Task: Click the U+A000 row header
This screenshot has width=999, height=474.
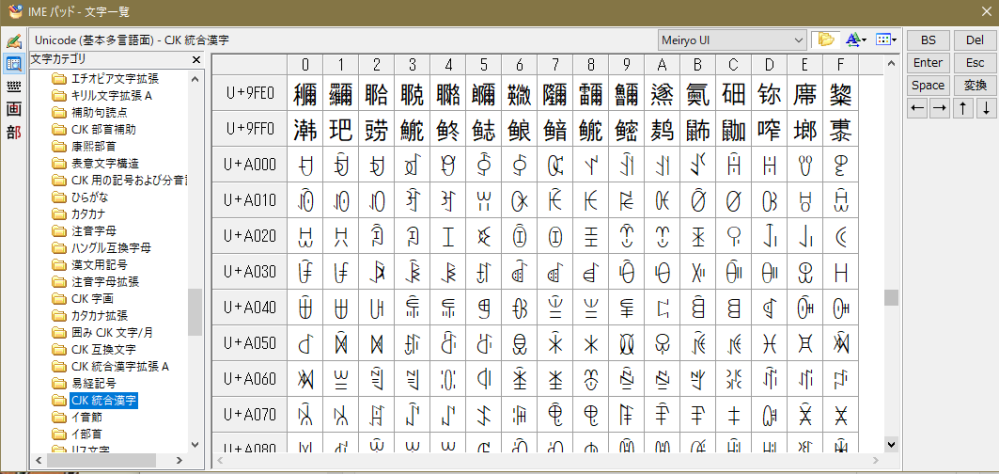Action: pyautogui.click(x=250, y=164)
